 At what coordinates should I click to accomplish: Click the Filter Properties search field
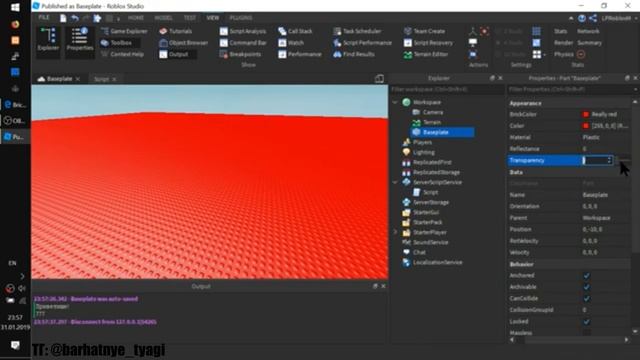(x=570, y=89)
